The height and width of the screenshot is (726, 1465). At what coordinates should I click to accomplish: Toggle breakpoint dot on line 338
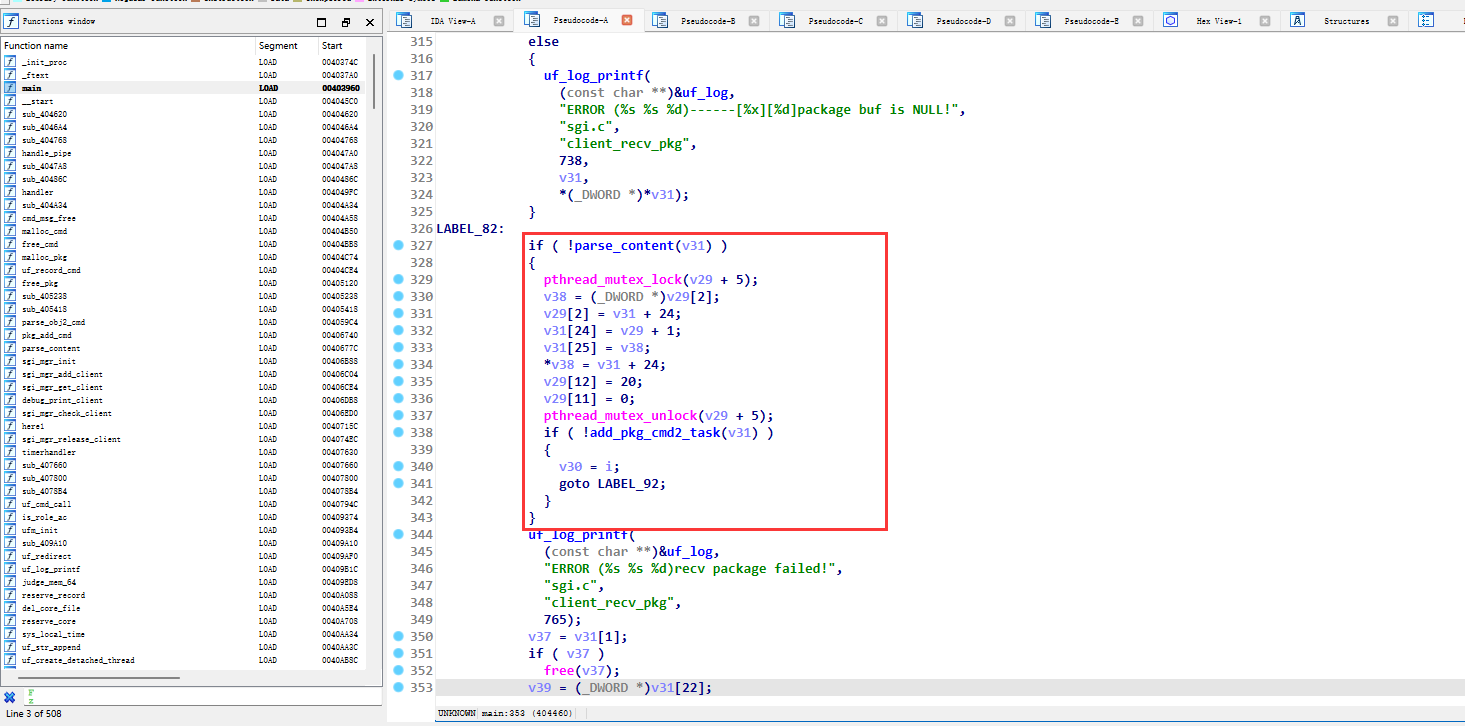point(398,432)
